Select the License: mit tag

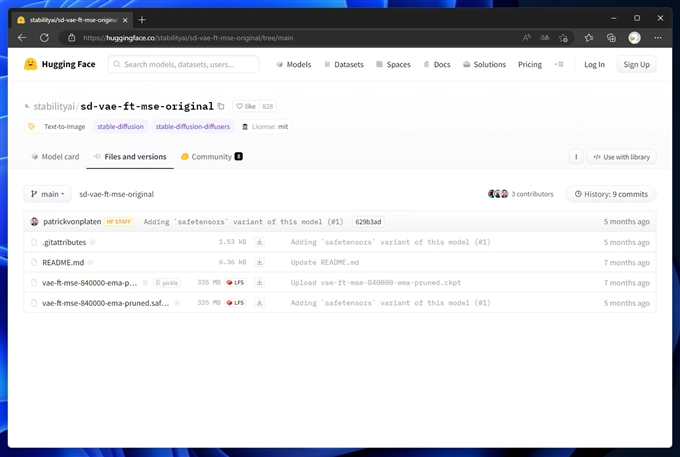[x=265, y=127]
